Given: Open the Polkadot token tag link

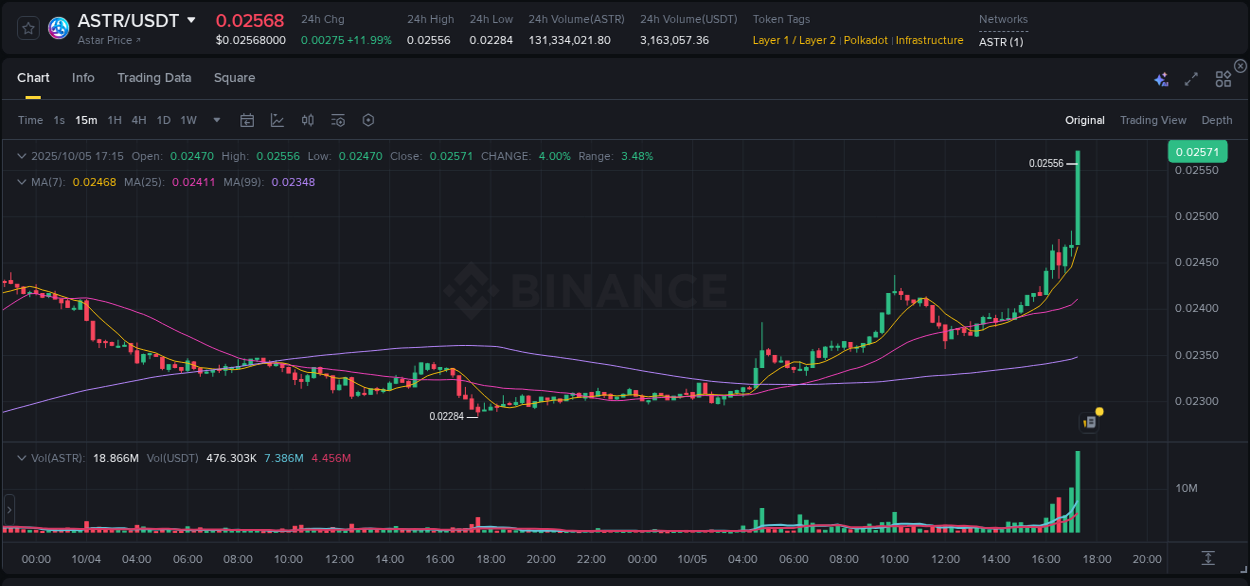Looking at the screenshot, I should click(x=865, y=41).
